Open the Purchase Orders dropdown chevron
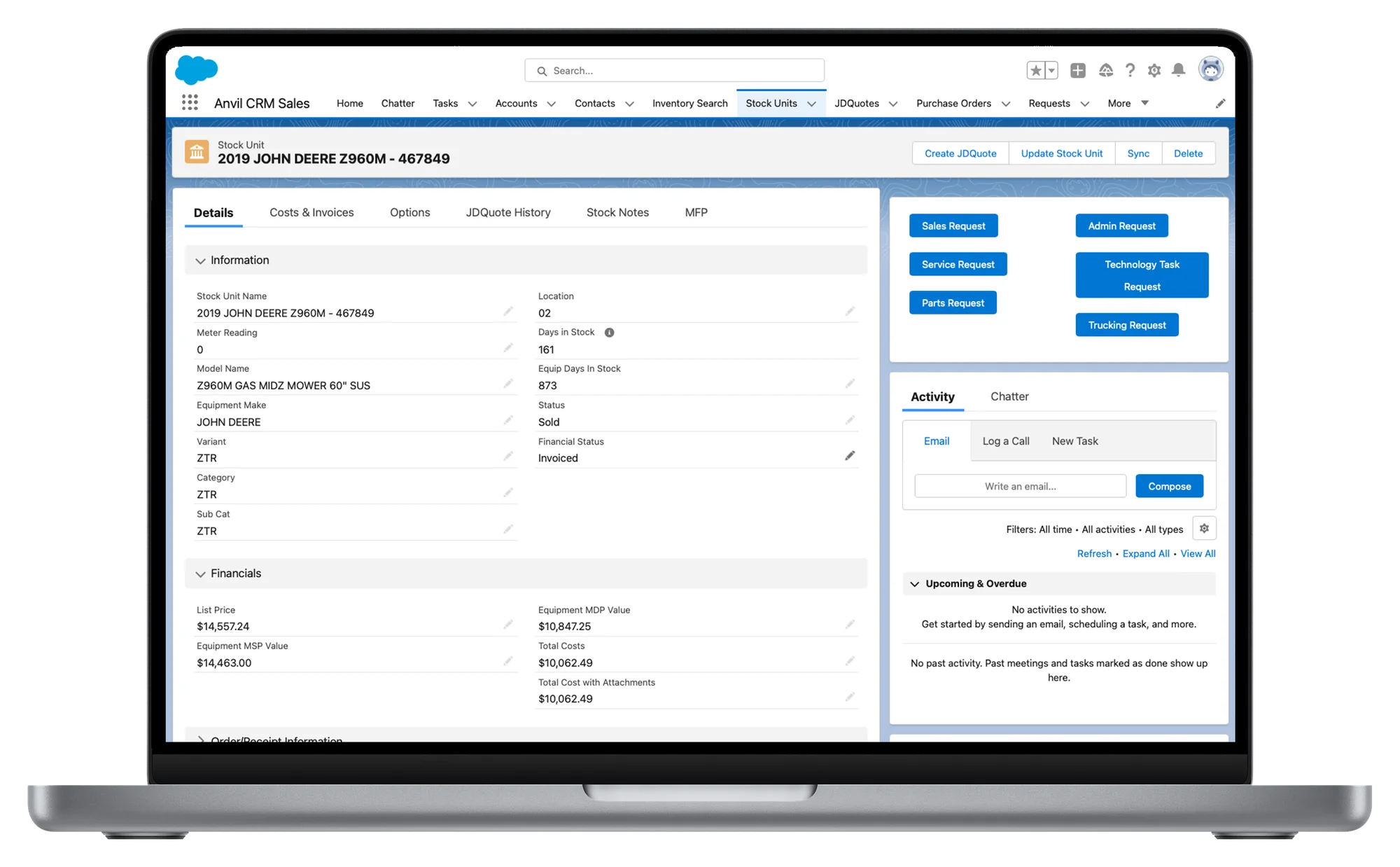The width and height of the screenshot is (1400, 867). click(1006, 104)
